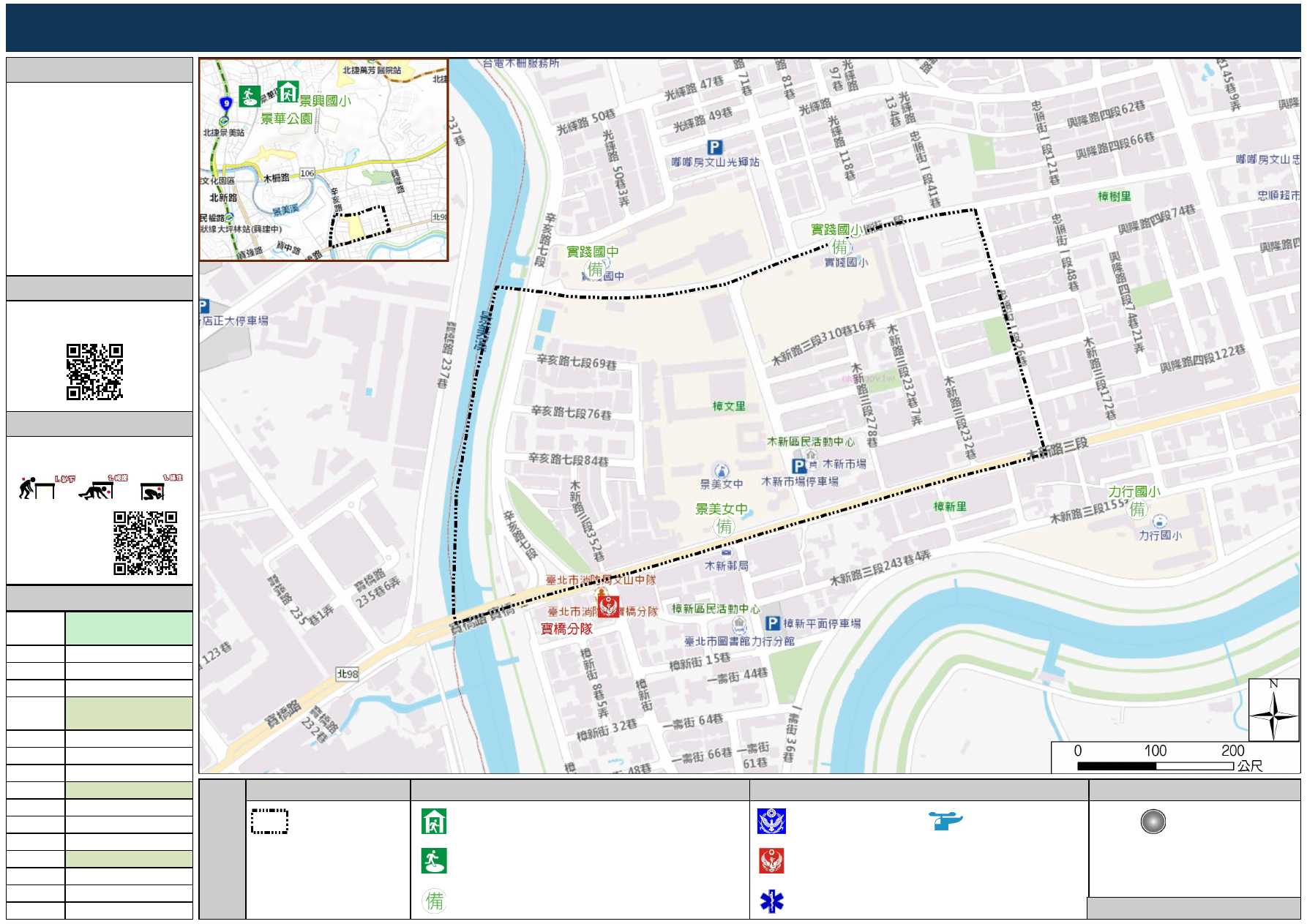The image size is (1307, 924).
Task: Click the 木新市場停車場 label
Action: (800, 481)
